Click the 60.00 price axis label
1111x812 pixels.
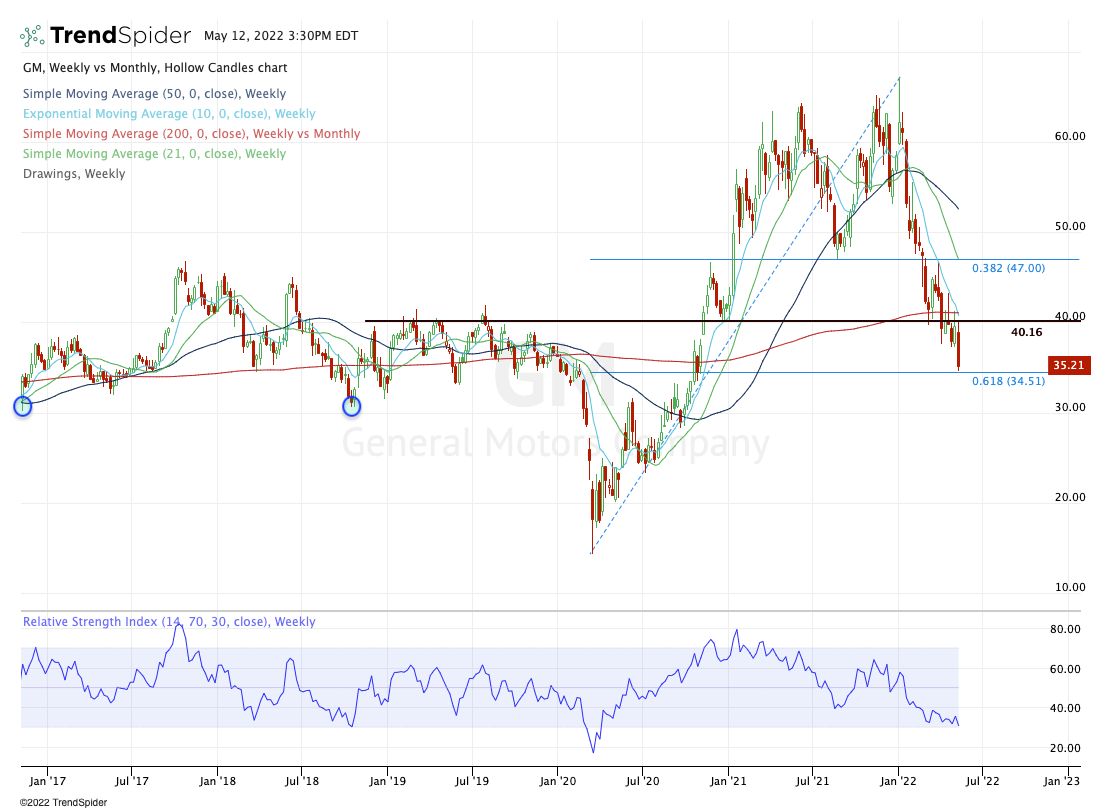tap(1071, 136)
